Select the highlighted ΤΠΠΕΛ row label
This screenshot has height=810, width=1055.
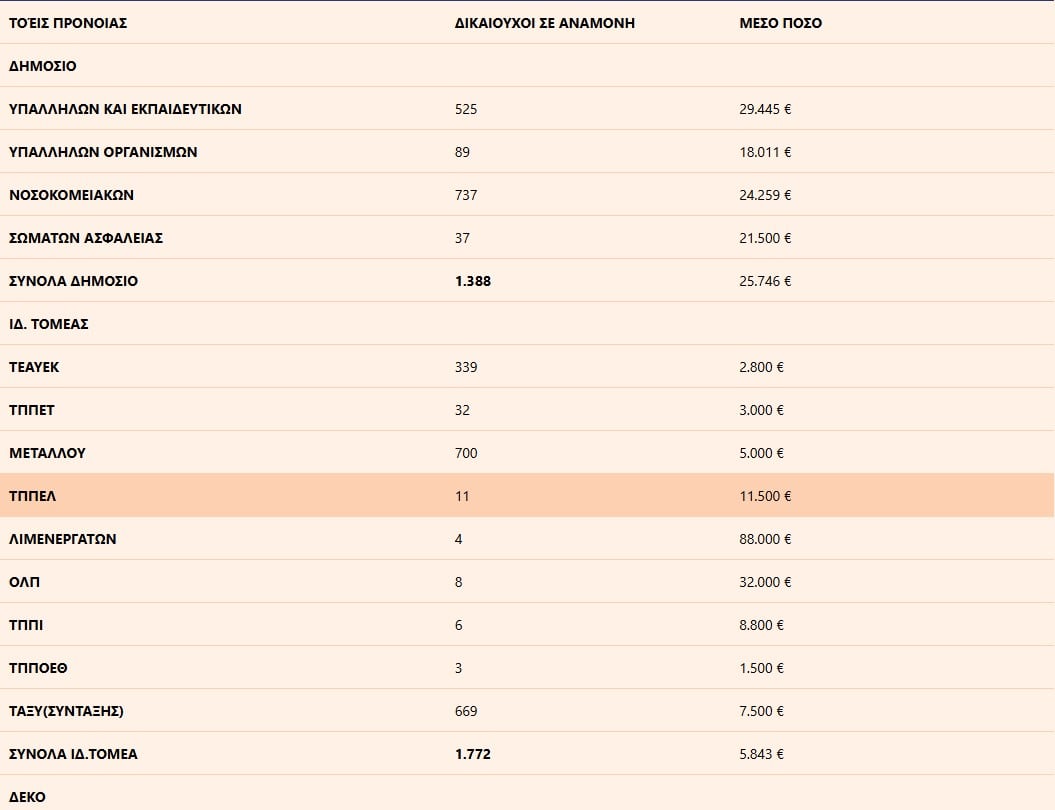(31, 496)
